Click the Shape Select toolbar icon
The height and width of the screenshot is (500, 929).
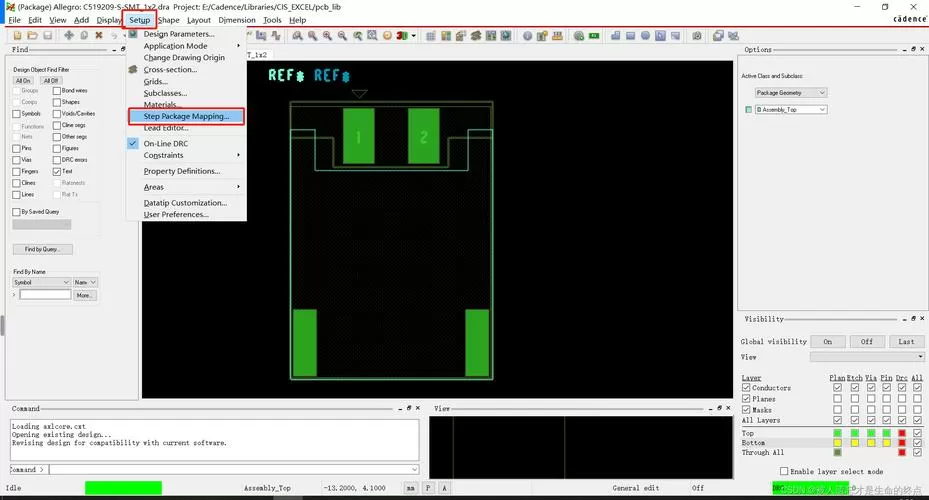point(660,36)
